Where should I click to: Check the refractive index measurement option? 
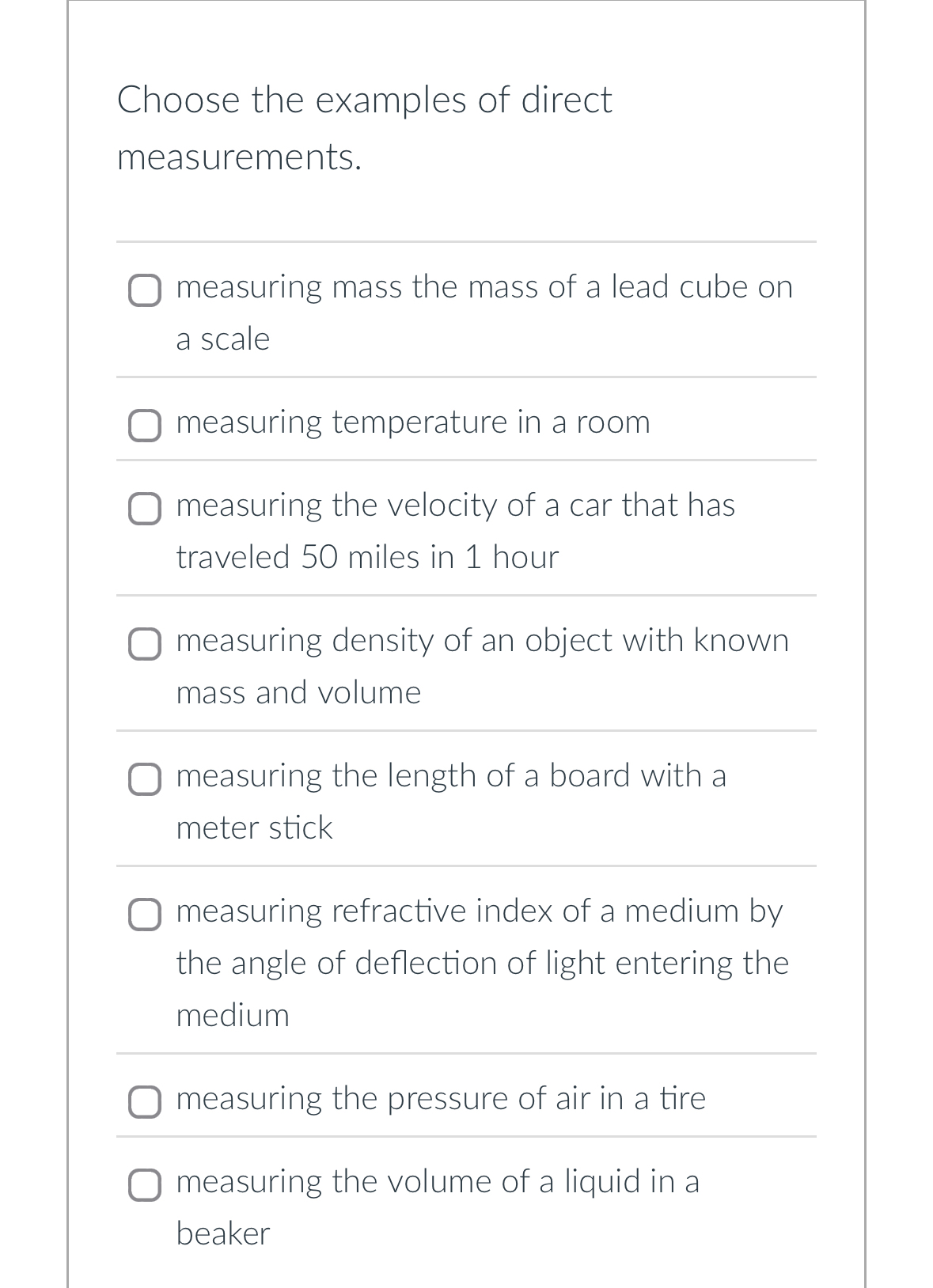pos(145,915)
